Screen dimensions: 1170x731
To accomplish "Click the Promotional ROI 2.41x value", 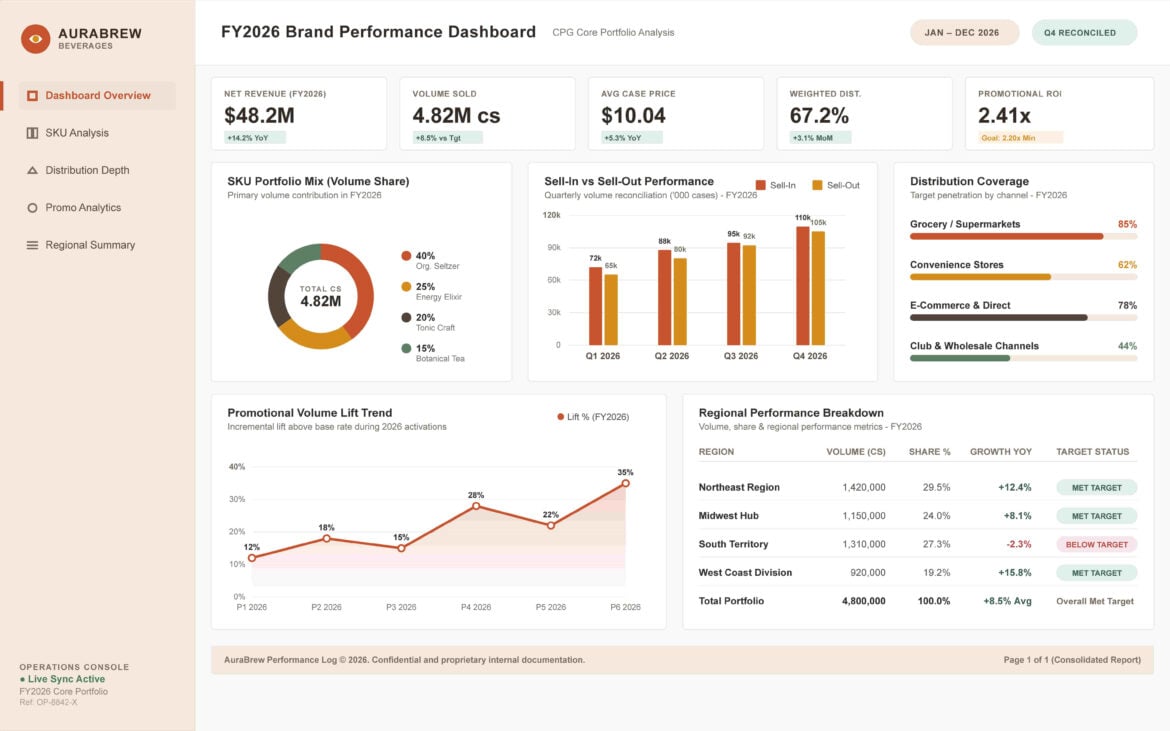I will (x=1004, y=116).
